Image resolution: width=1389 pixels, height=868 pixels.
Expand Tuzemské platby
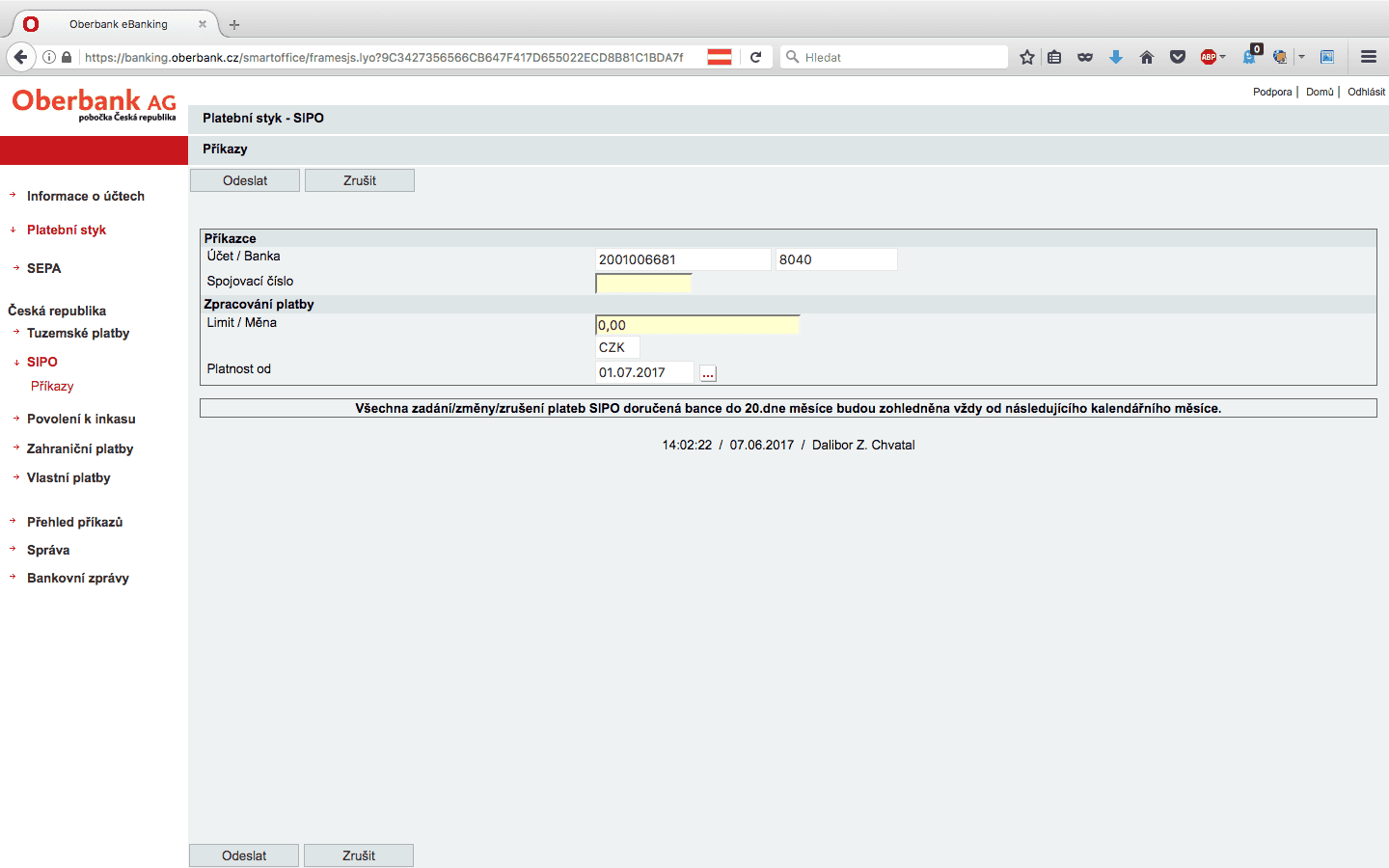pos(78,333)
